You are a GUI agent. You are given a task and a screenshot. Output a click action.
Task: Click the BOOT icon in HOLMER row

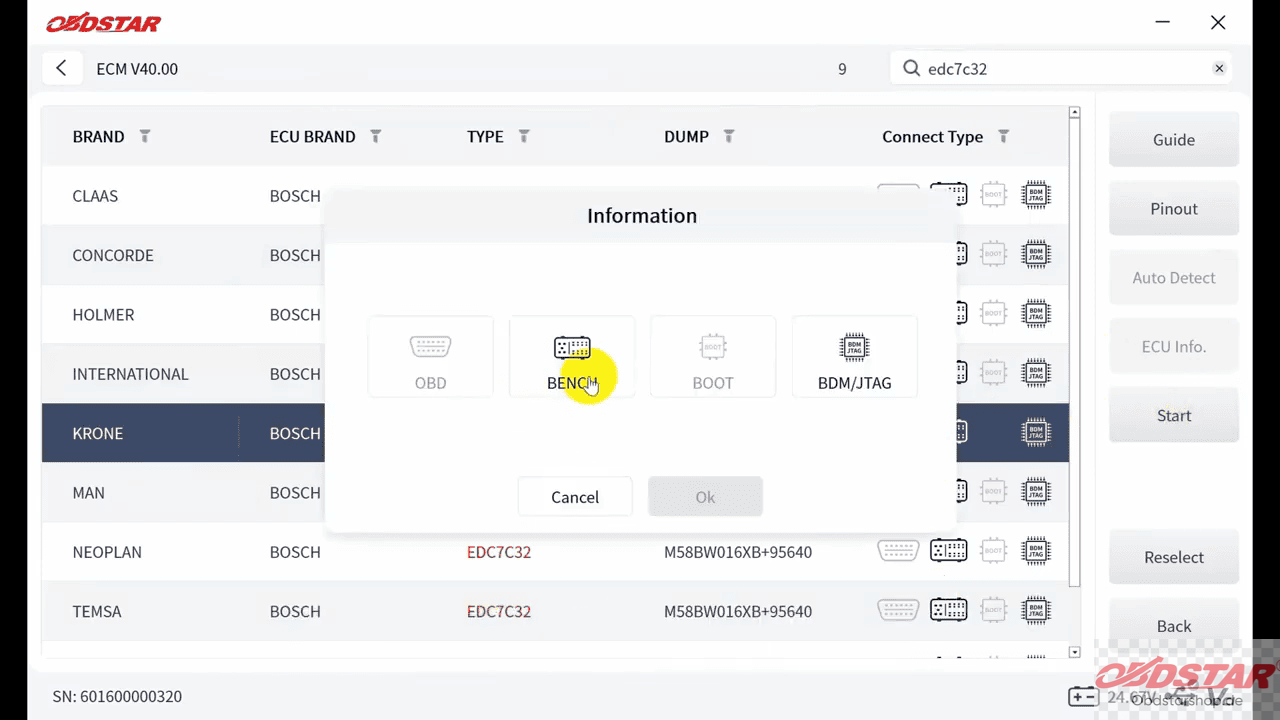click(x=993, y=314)
